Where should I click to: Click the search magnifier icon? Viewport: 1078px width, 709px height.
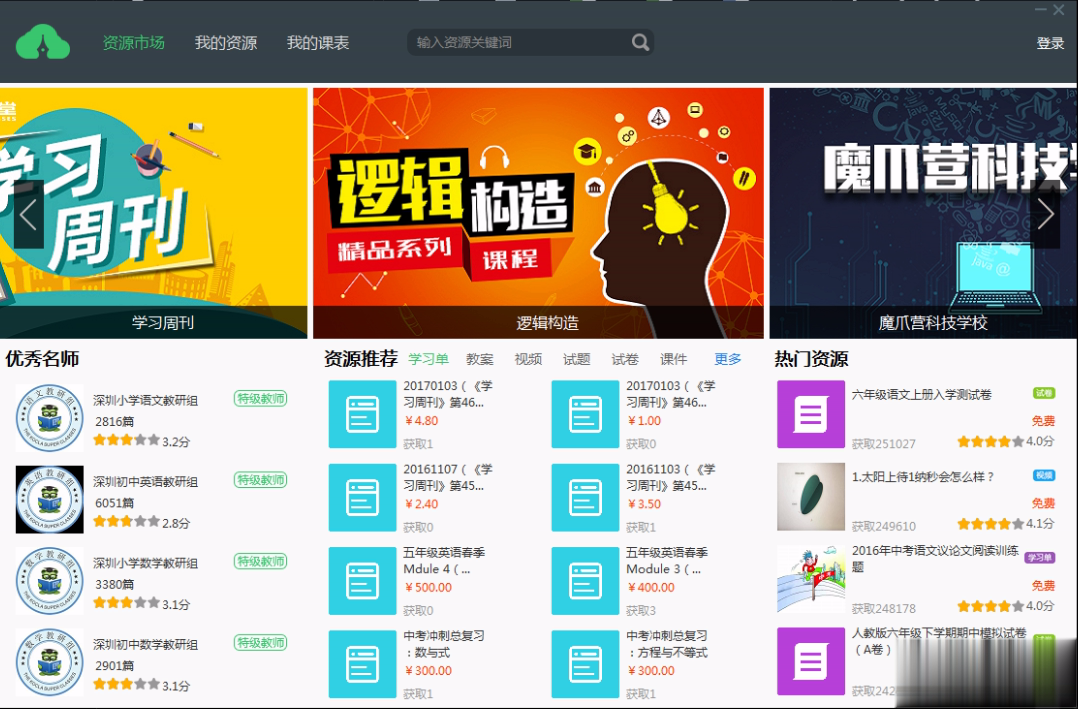pyautogui.click(x=640, y=42)
